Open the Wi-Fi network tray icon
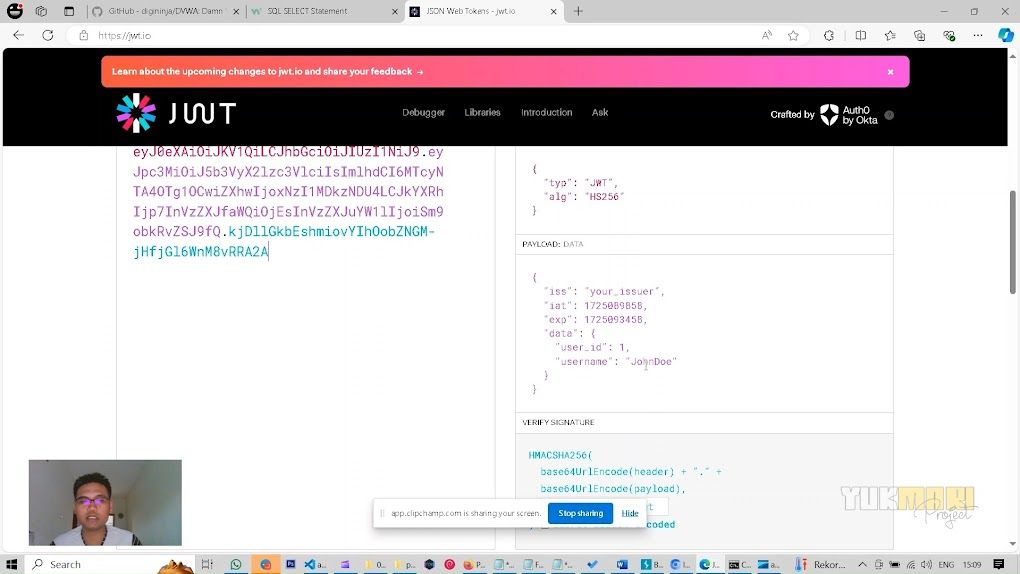 911,564
